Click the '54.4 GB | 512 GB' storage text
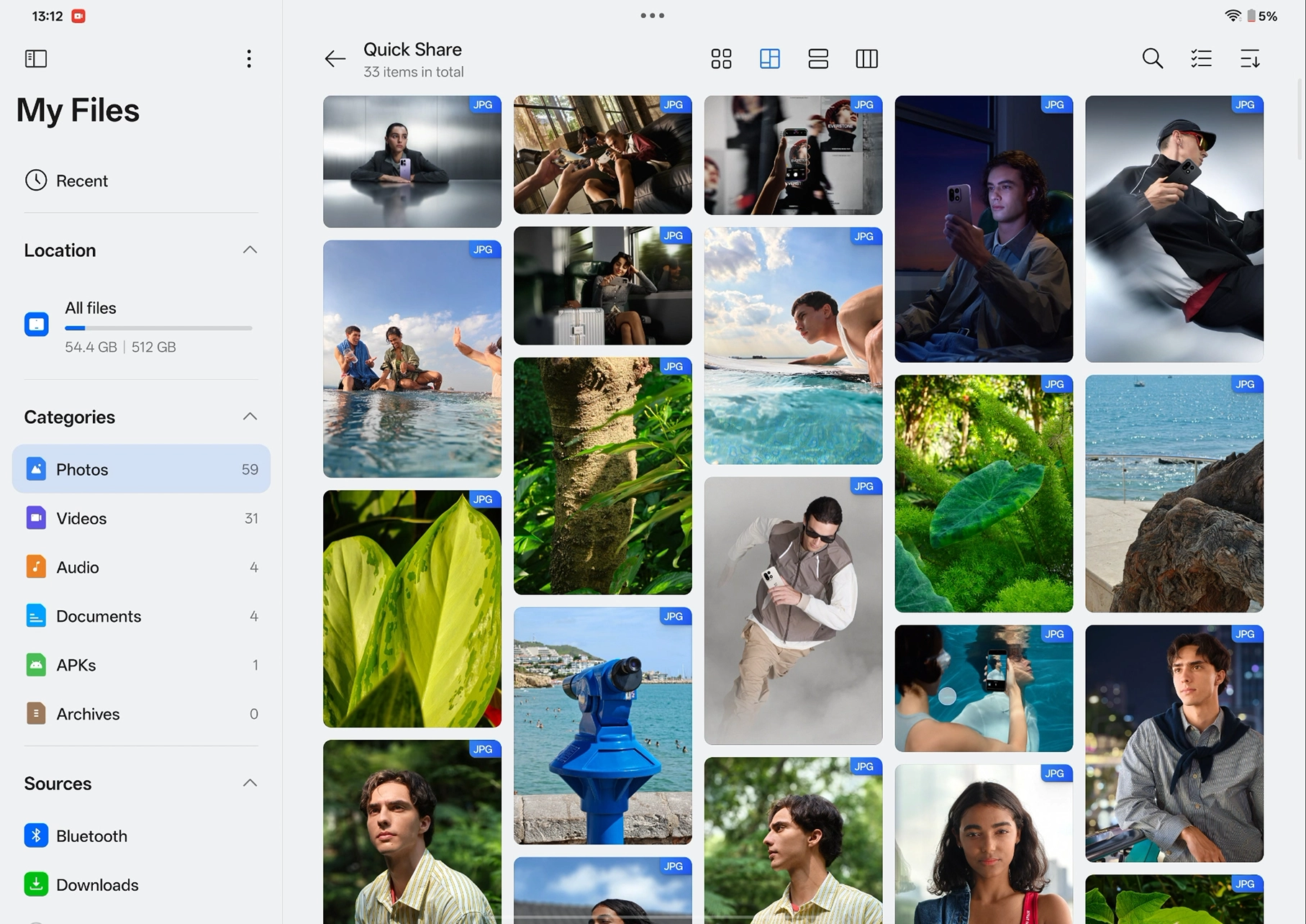This screenshot has width=1306, height=924. pos(120,347)
